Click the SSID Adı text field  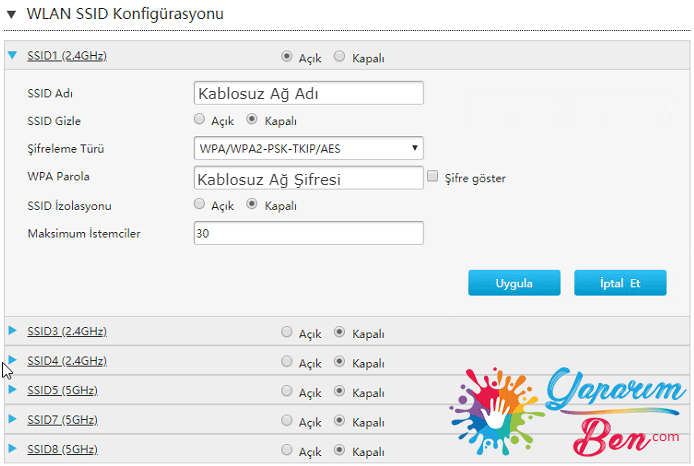[x=308, y=93]
